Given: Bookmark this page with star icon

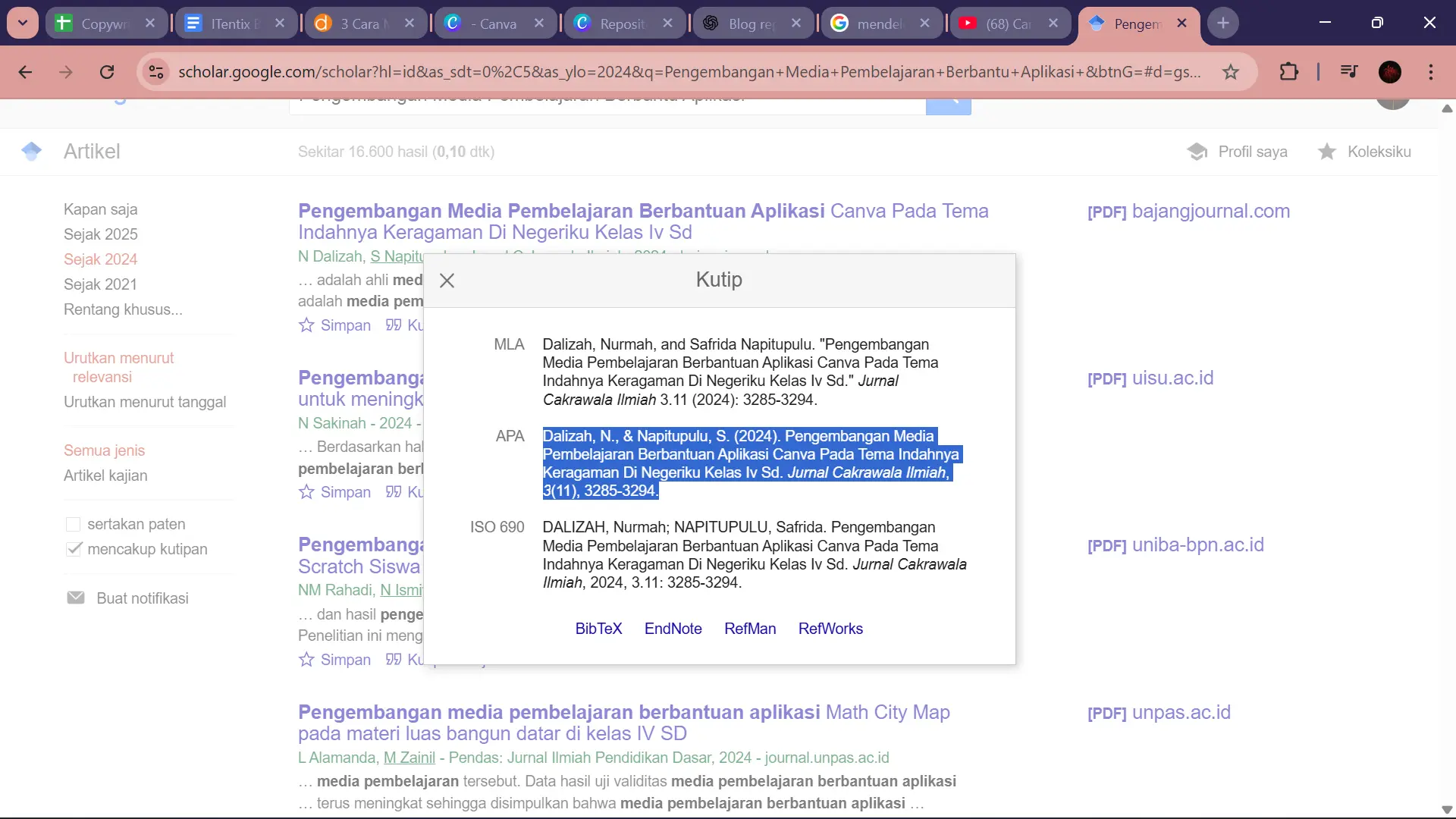Looking at the screenshot, I should coord(1230,72).
